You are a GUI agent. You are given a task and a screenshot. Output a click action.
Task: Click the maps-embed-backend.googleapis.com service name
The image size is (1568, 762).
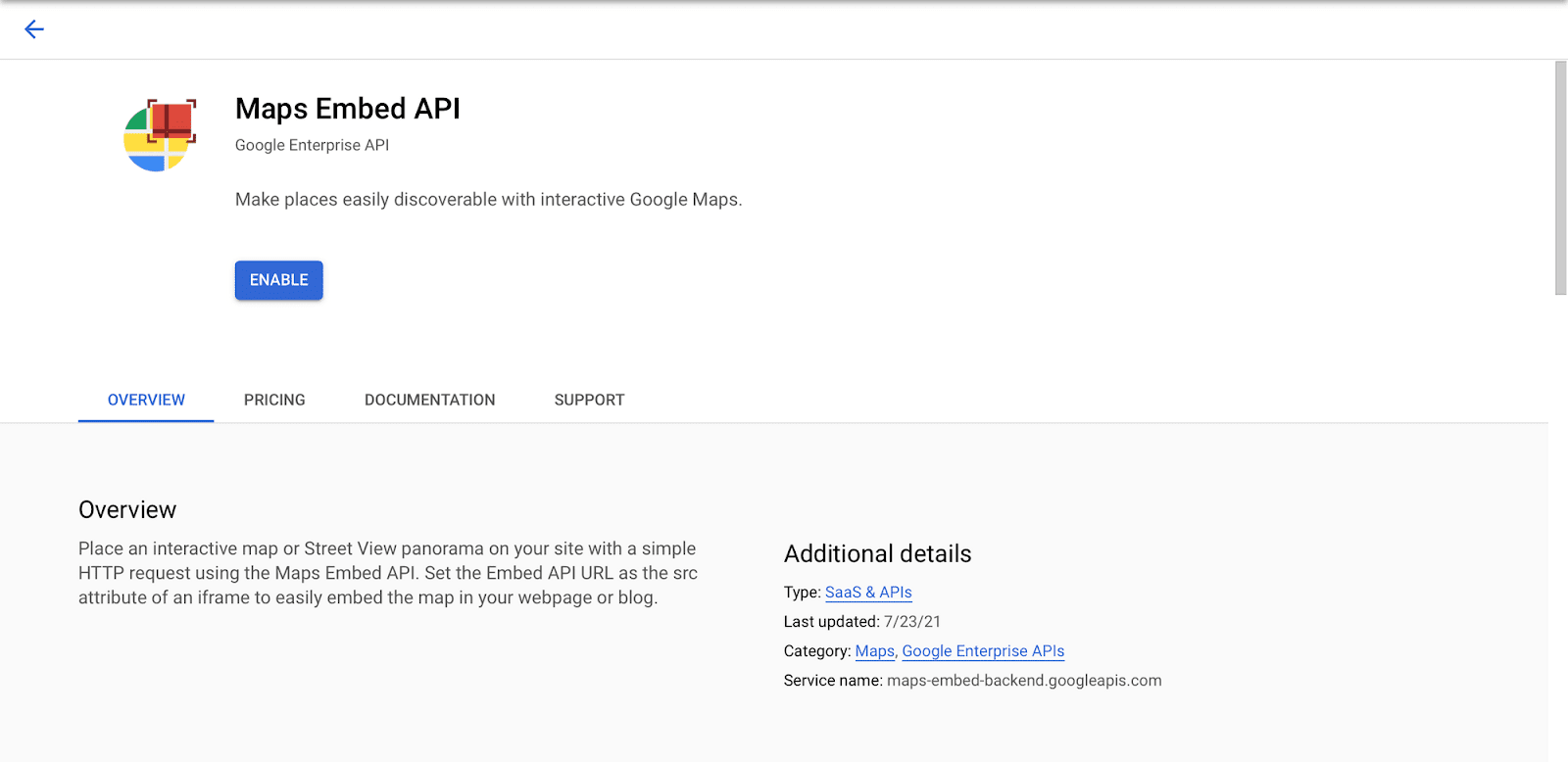(x=1023, y=681)
